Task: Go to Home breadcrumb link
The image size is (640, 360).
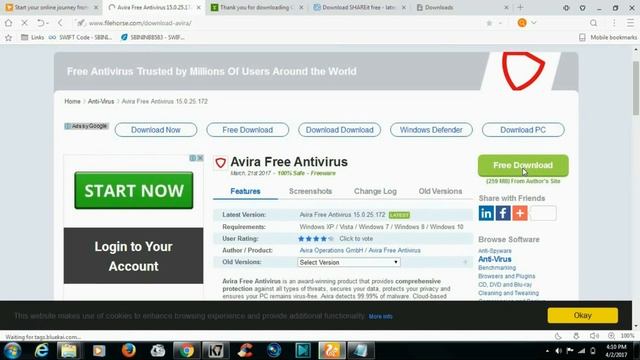Action: tap(72, 101)
